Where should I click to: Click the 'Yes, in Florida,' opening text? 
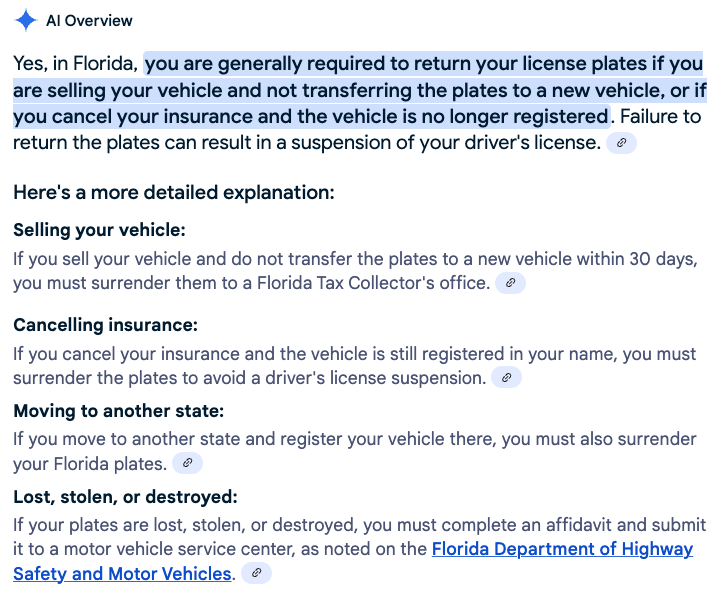[x=75, y=64]
